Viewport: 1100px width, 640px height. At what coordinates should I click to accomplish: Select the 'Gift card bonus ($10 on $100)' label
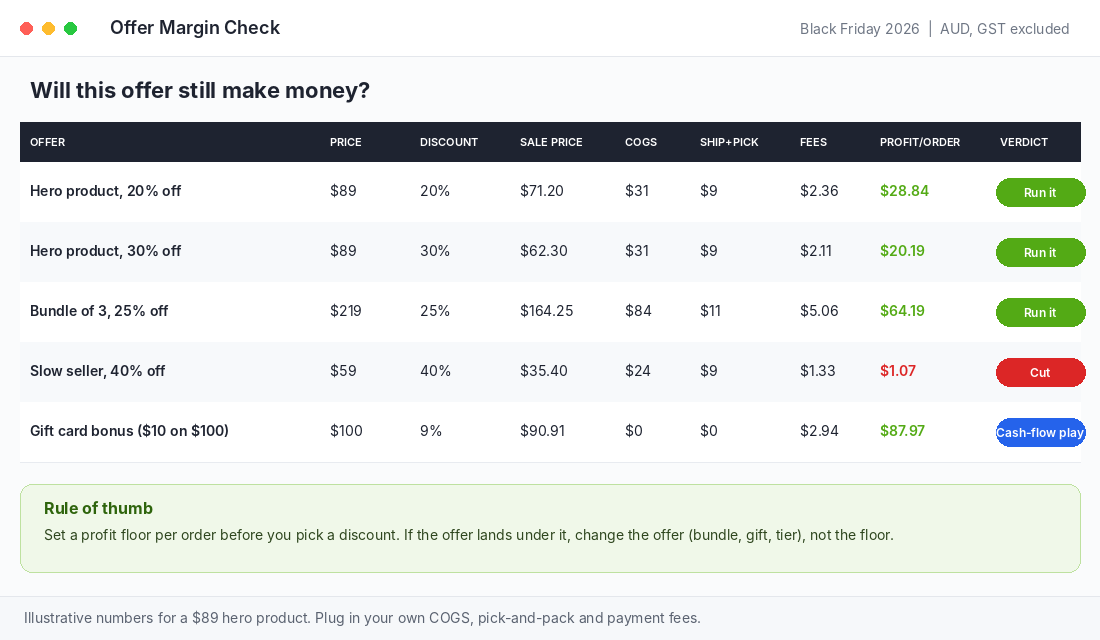pyautogui.click(x=129, y=431)
